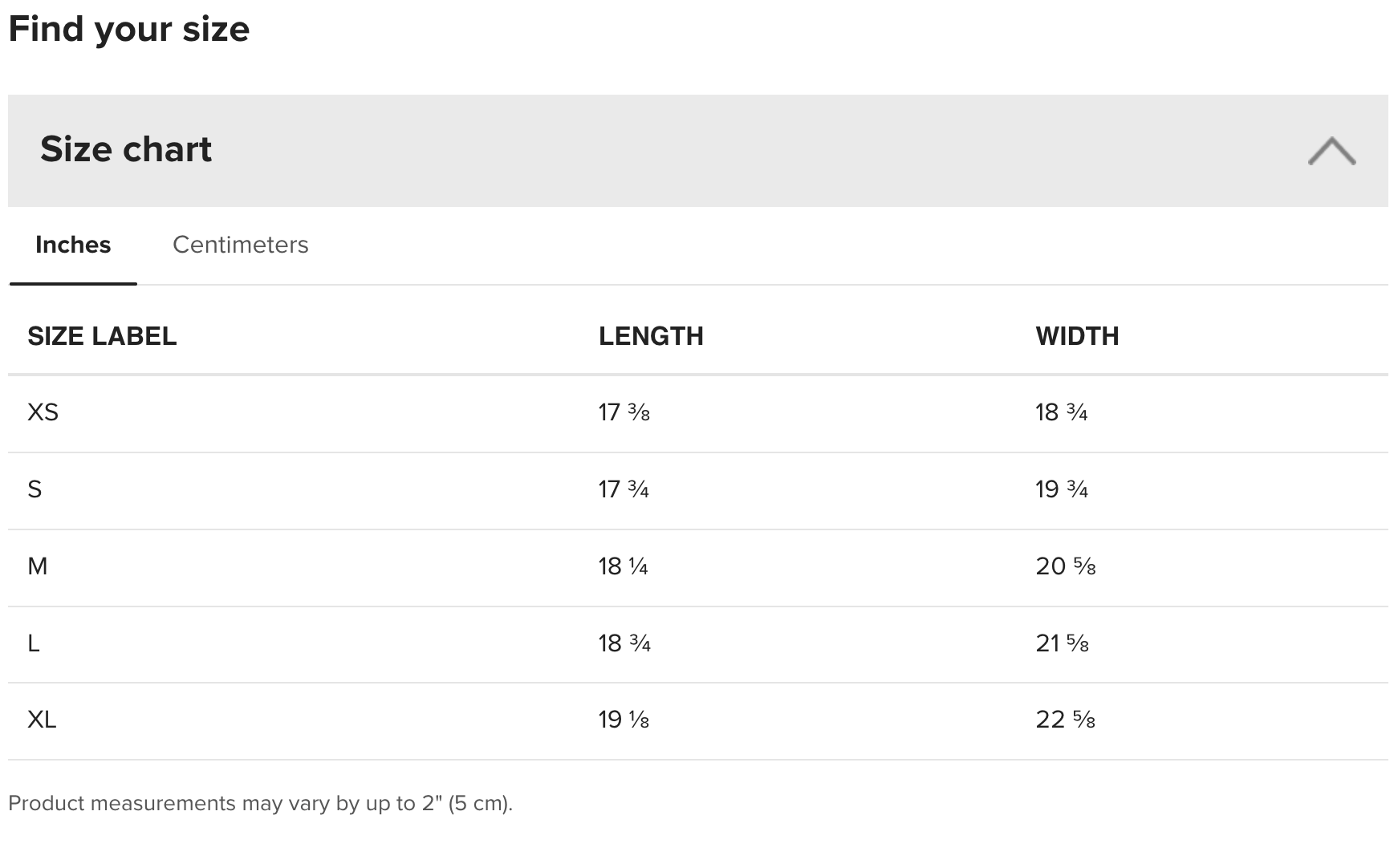Select the M size row label
The width and height of the screenshot is (1398, 868).
click(38, 566)
